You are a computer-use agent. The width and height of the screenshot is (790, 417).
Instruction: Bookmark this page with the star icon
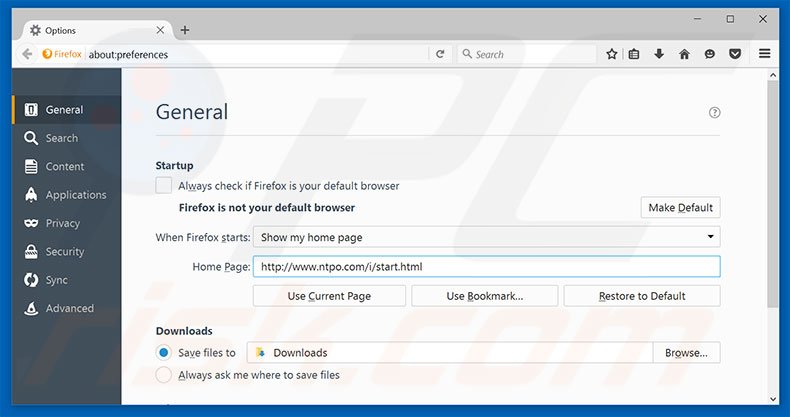point(612,54)
